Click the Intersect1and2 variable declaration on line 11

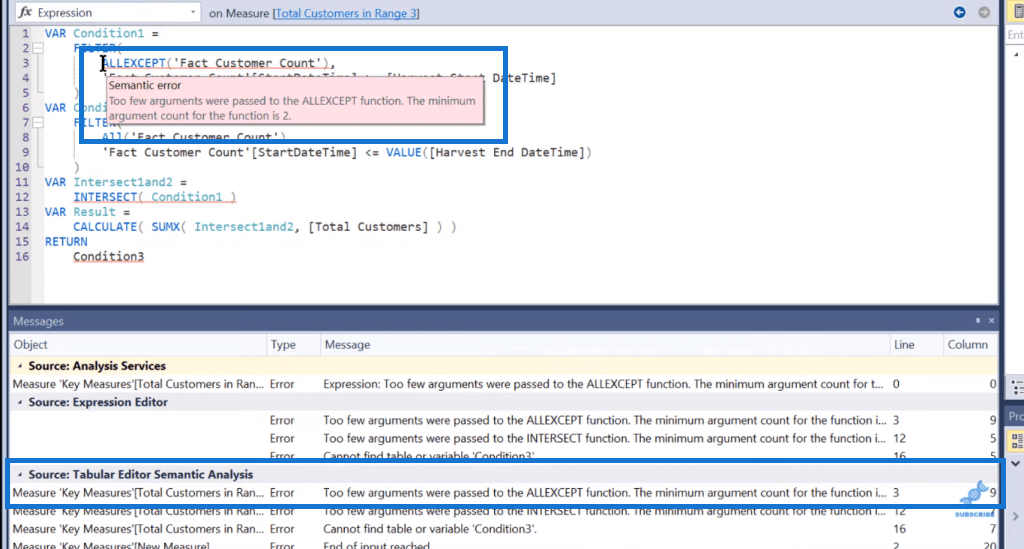pos(123,182)
